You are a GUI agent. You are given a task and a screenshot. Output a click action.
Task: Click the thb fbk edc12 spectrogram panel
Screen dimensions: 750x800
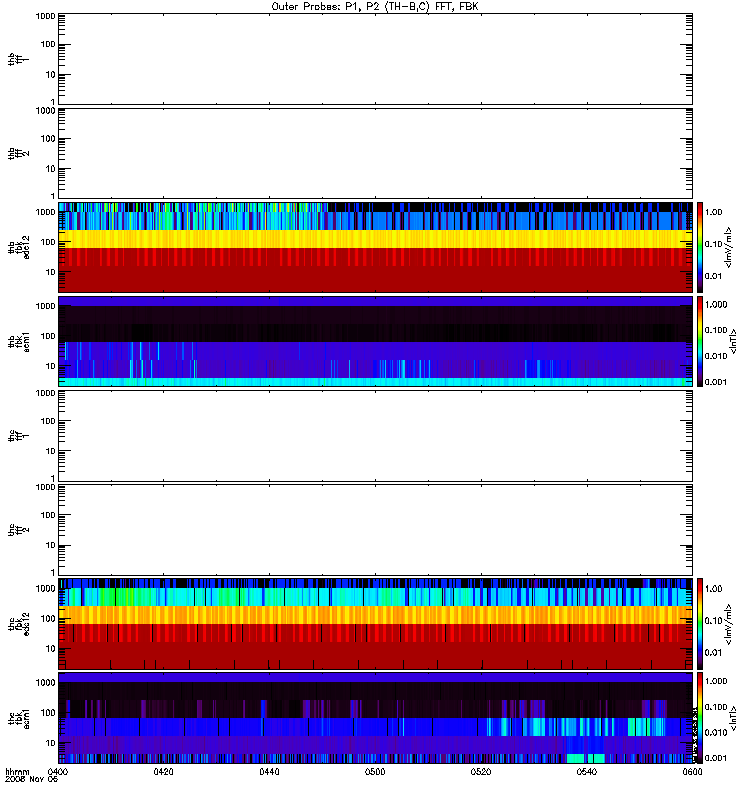coord(375,247)
